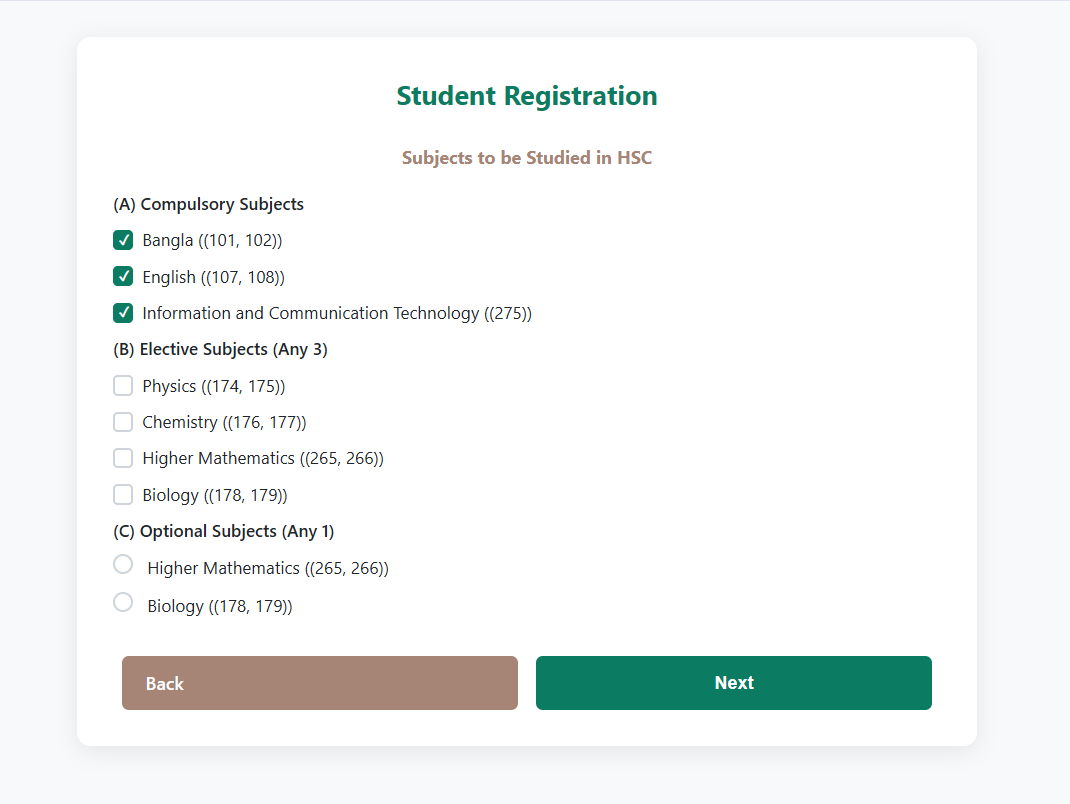The height and width of the screenshot is (804, 1070).
Task: Check Higher Mathematics under Elective Subjects
Action: click(x=123, y=458)
